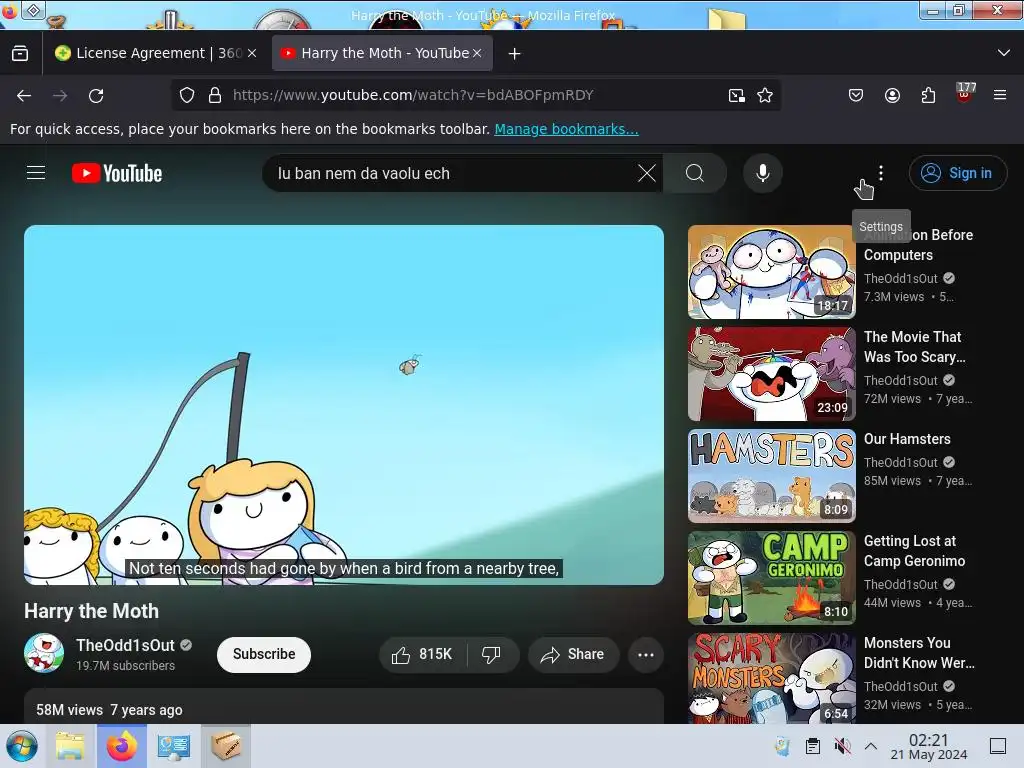Open YouTube Settings three-dot menu
Screen dimensions: 1024x768
point(881,173)
